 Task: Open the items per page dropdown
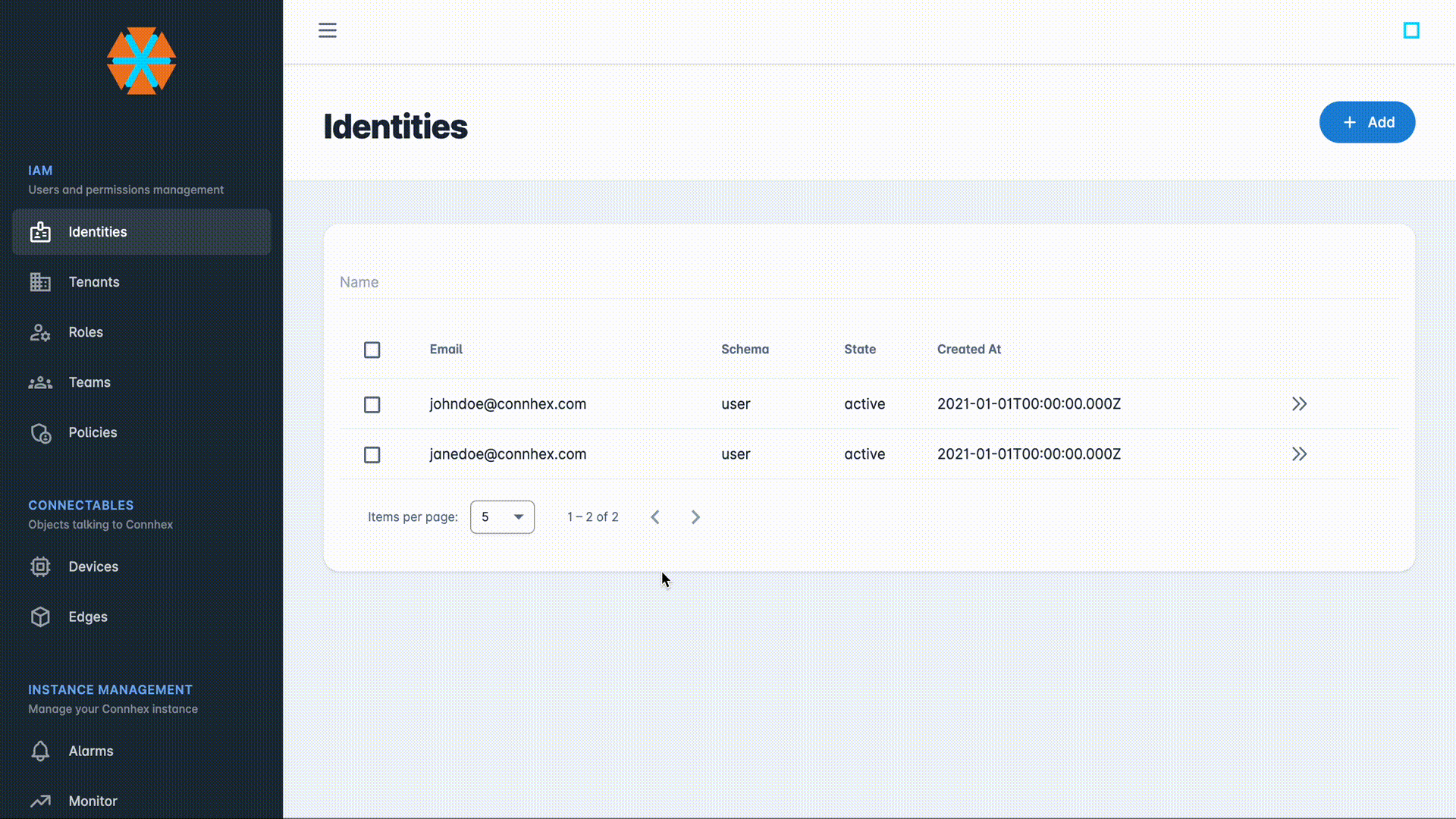point(502,516)
